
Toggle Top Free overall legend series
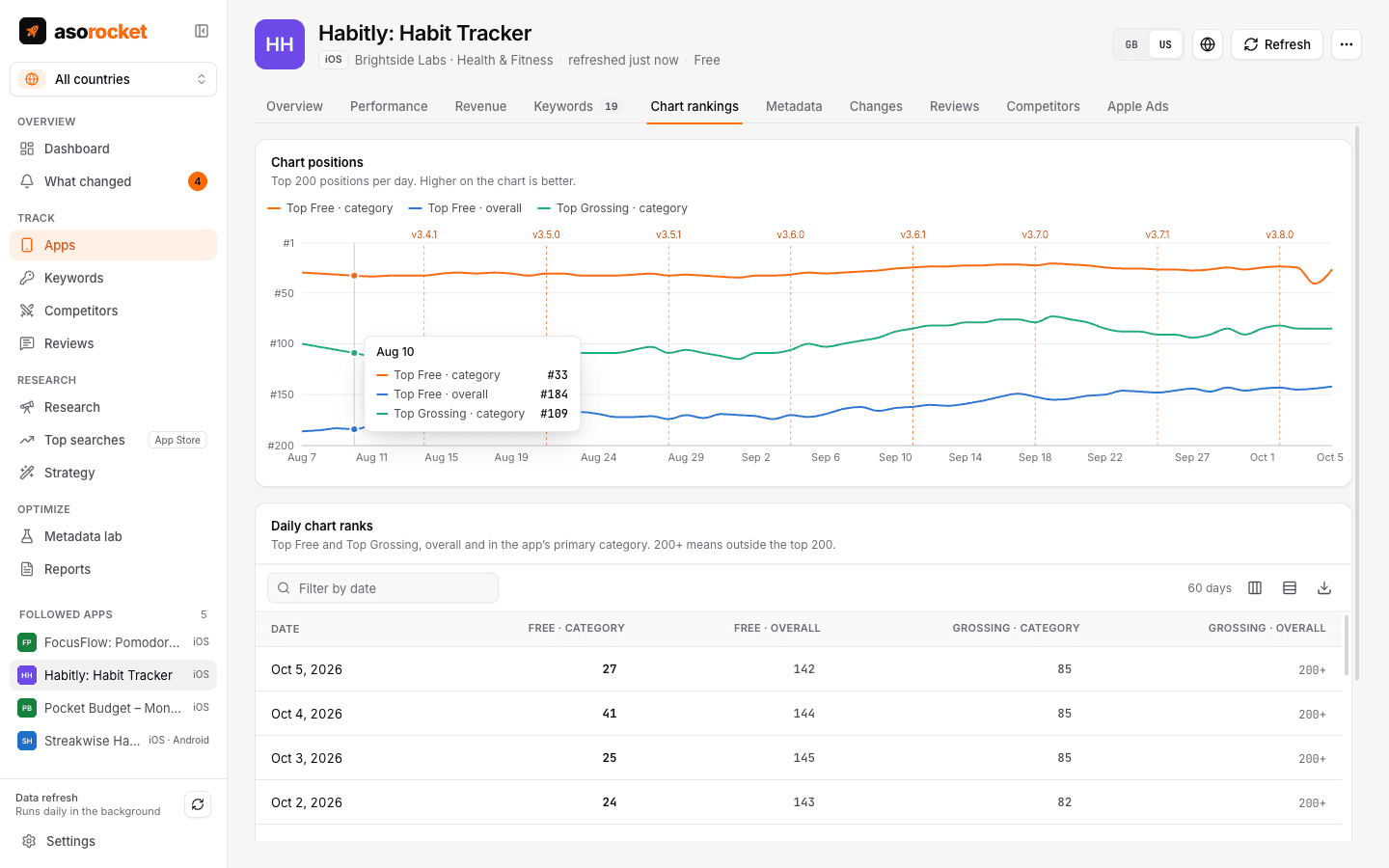click(465, 208)
